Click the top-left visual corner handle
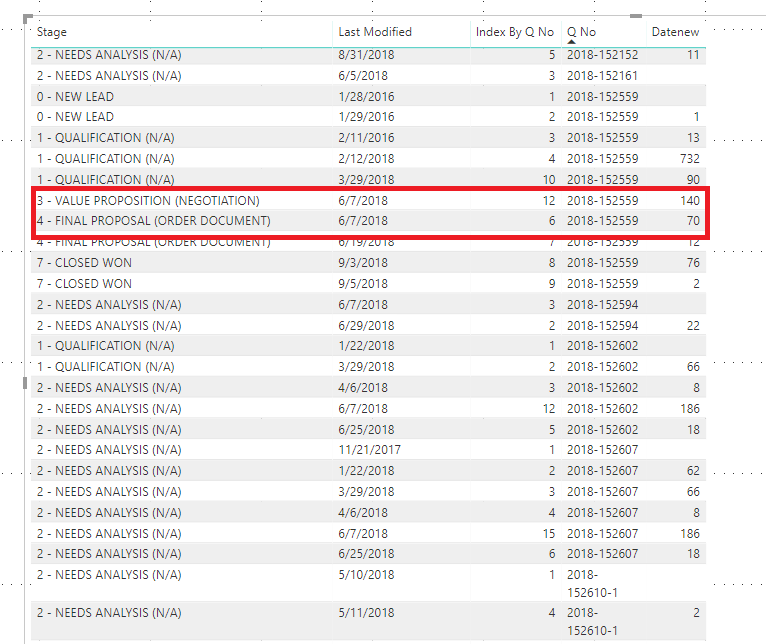Screen dimensions: 766x644 tap(28, 19)
